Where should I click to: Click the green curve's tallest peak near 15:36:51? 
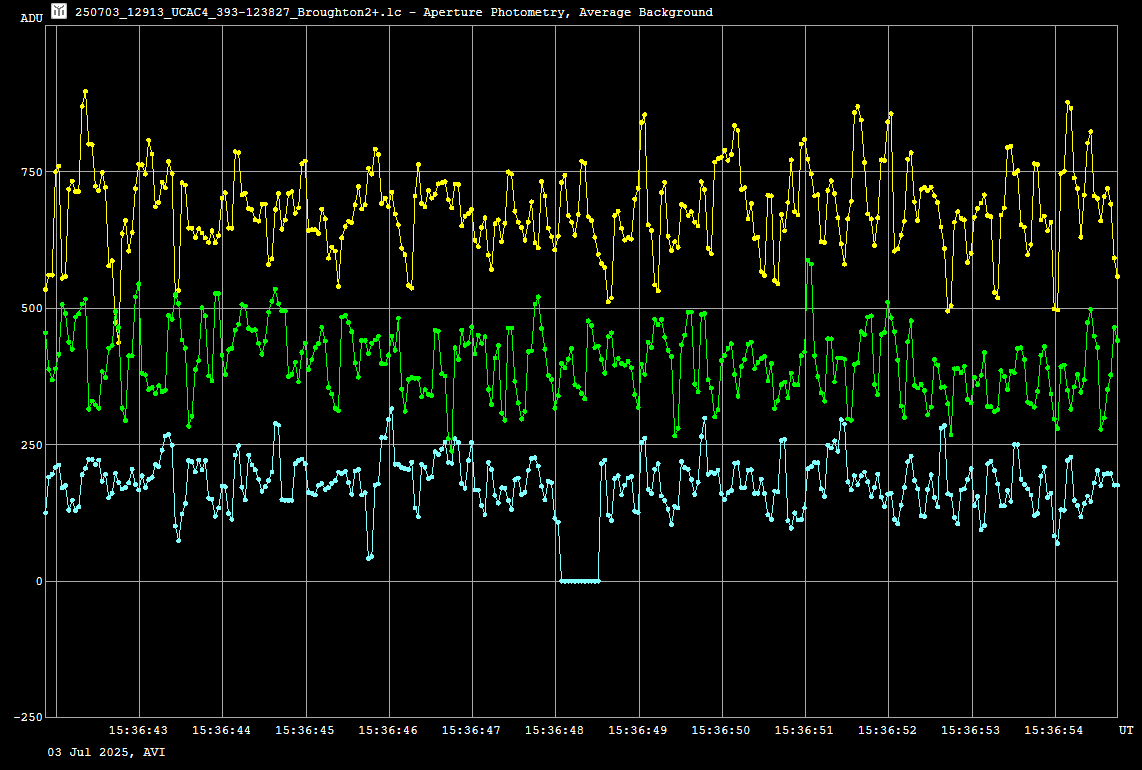click(x=807, y=261)
